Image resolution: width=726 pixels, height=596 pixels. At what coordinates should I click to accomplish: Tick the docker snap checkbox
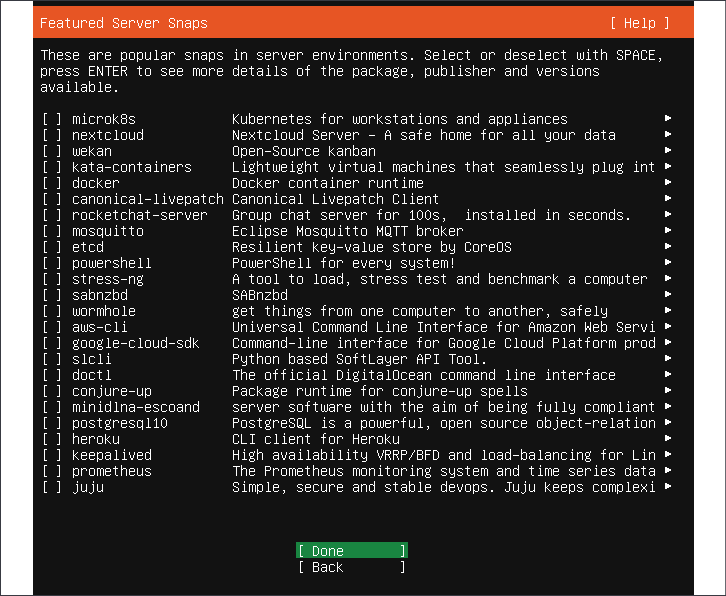coord(52,183)
